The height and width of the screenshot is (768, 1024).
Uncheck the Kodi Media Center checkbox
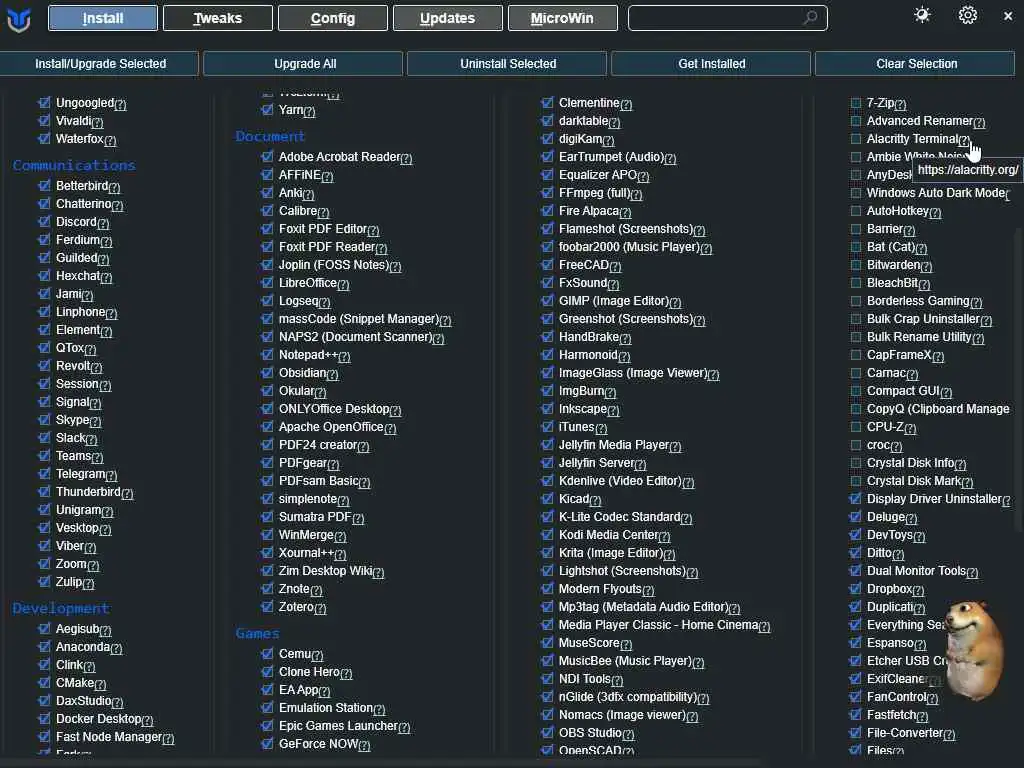547,534
